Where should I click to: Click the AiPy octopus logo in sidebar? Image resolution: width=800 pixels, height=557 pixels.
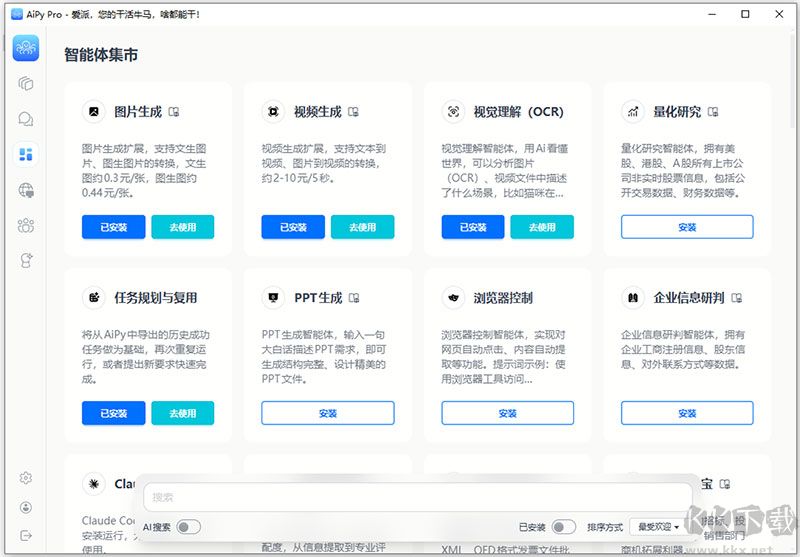[x=26, y=48]
